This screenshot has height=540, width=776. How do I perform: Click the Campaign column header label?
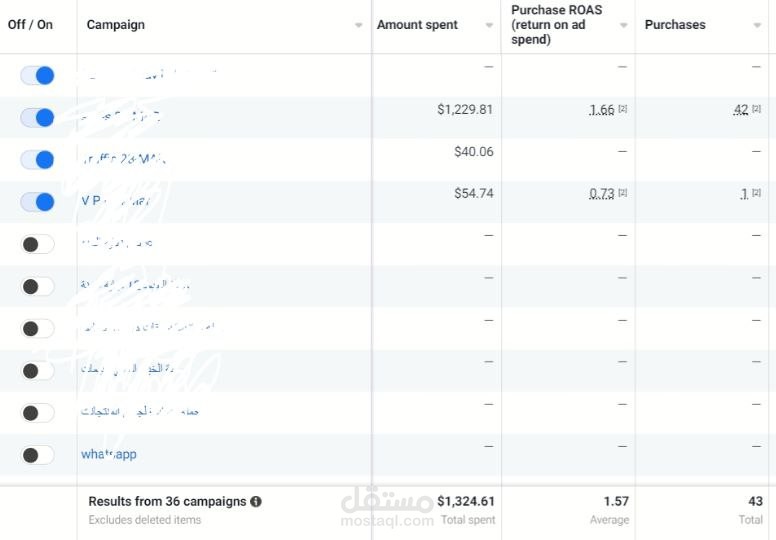click(x=116, y=25)
